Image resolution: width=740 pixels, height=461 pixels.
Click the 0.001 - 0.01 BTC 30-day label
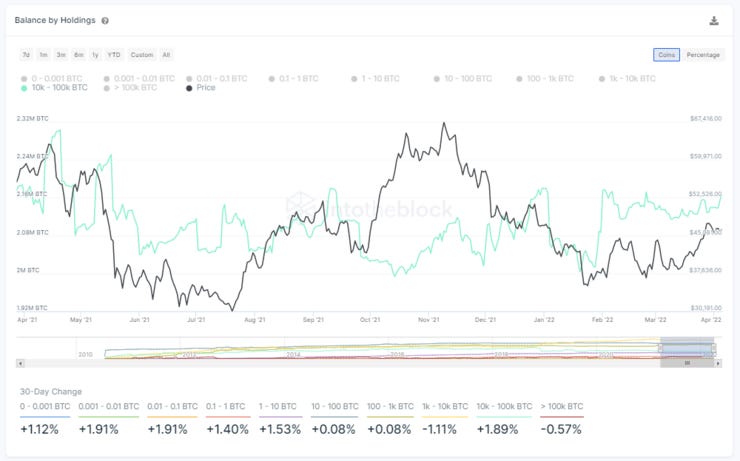pyautogui.click(x=109, y=406)
